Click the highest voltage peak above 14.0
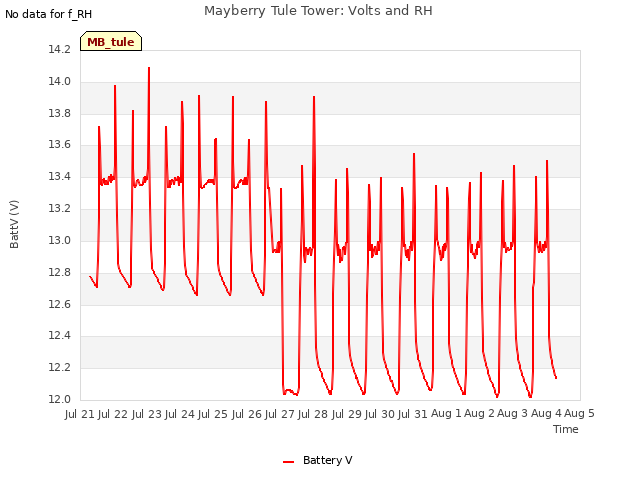The height and width of the screenshot is (480, 640). point(149,68)
